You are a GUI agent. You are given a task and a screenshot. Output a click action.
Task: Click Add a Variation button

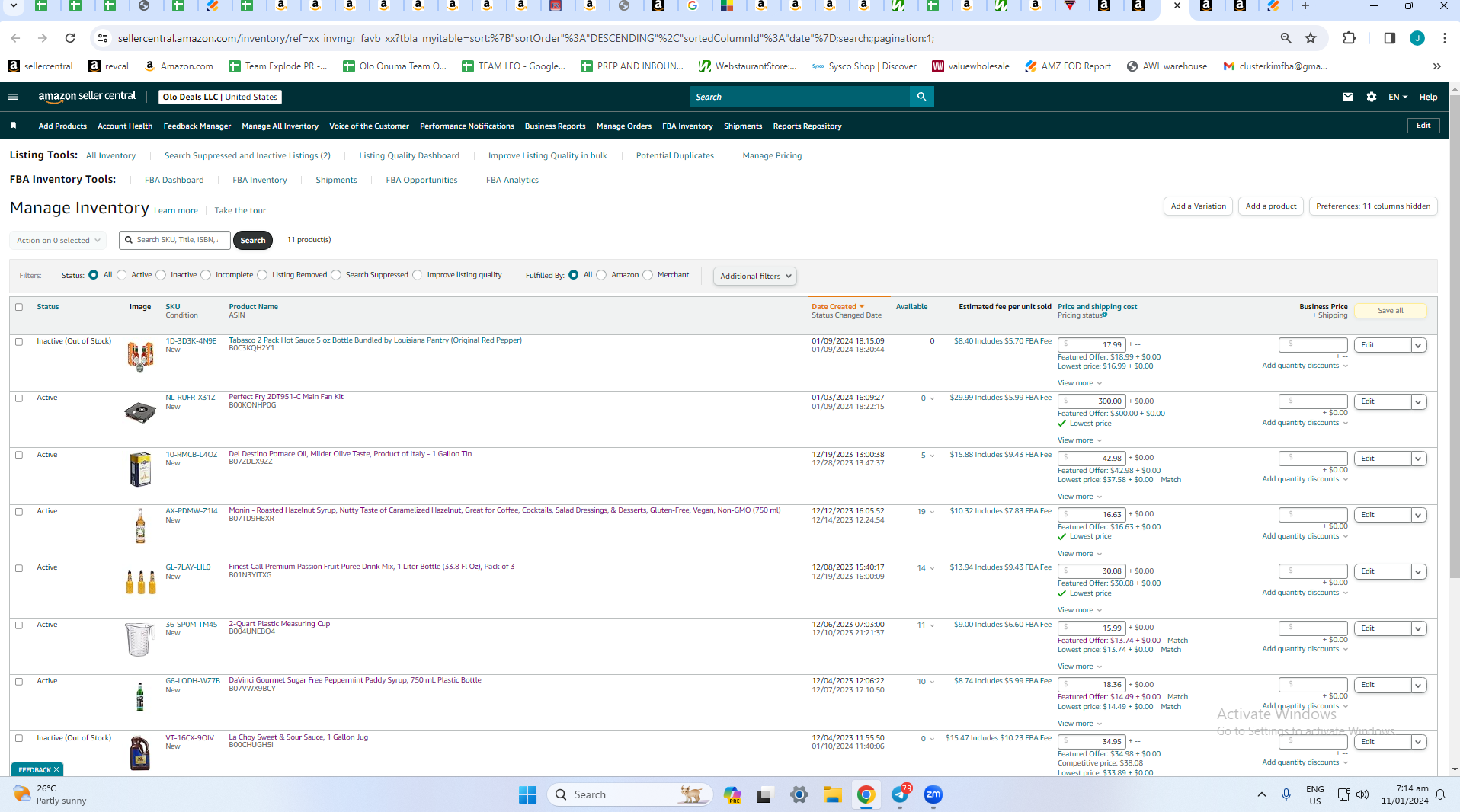click(1198, 206)
